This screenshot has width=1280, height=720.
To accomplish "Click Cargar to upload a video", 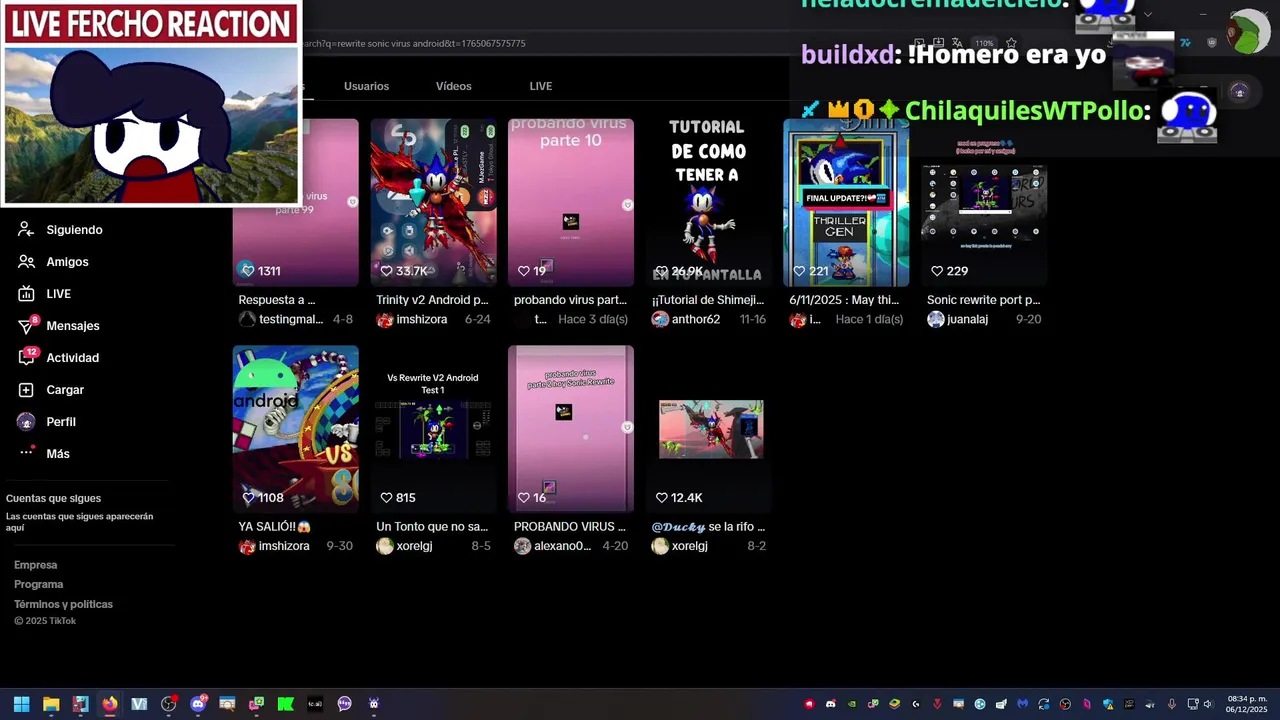I will click(x=50, y=390).
